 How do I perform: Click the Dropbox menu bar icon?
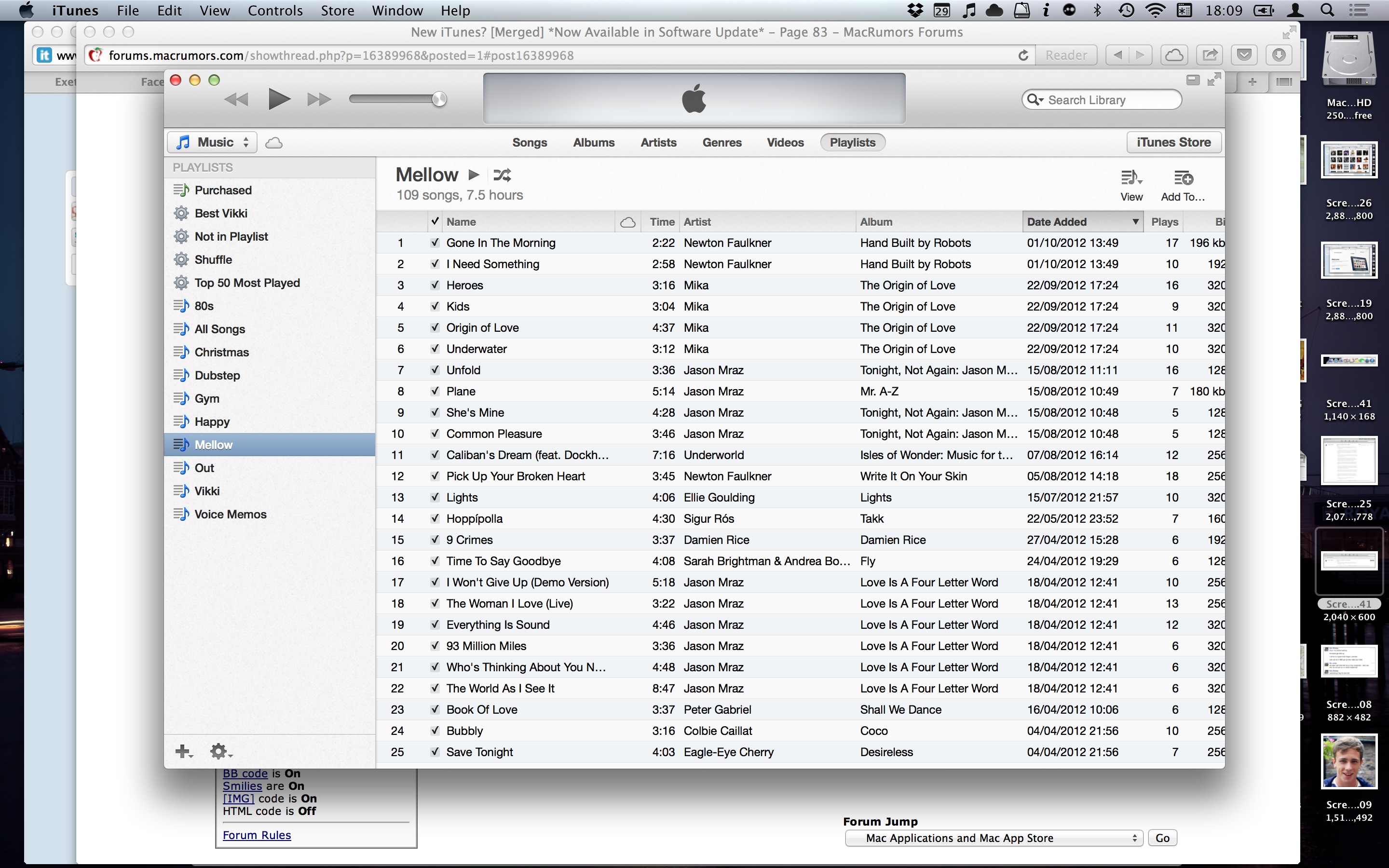(915, 10)
